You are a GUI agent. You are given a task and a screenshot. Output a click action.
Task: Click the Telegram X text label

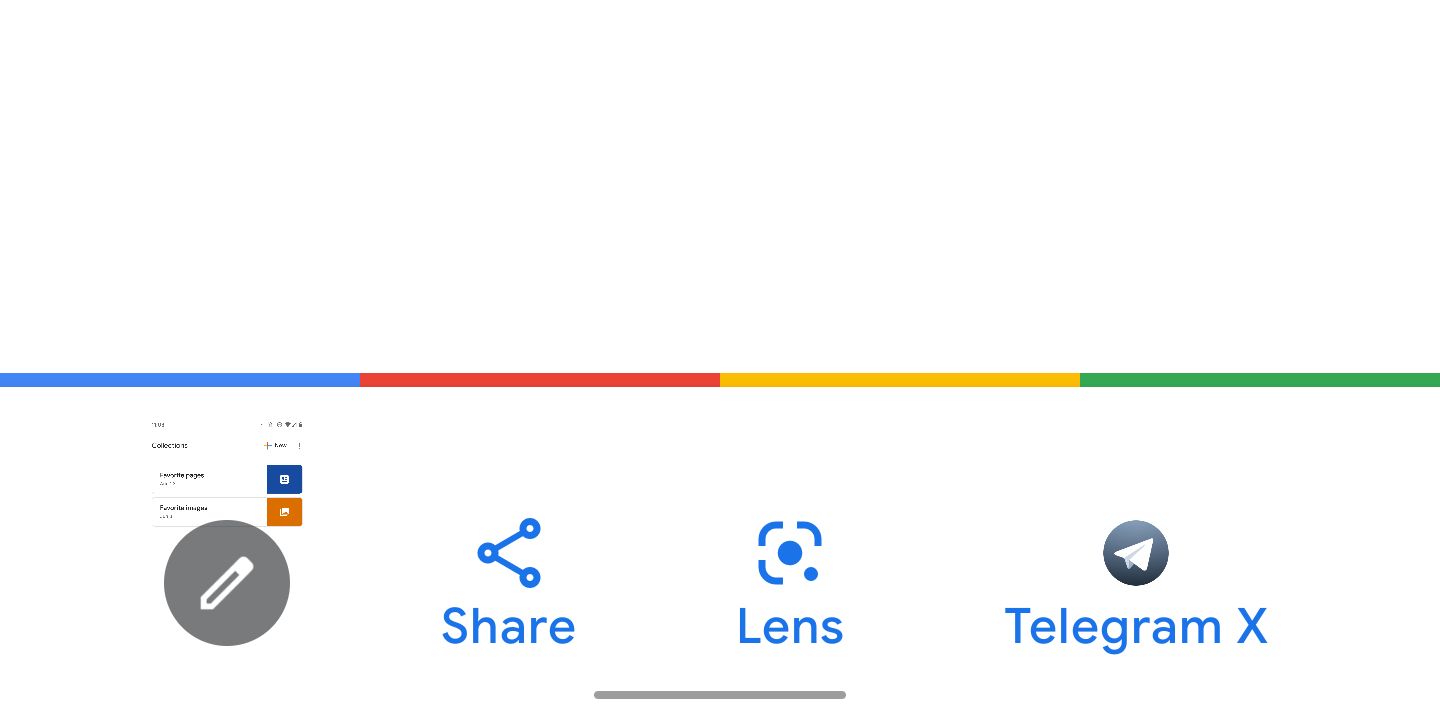(1136, 626)
